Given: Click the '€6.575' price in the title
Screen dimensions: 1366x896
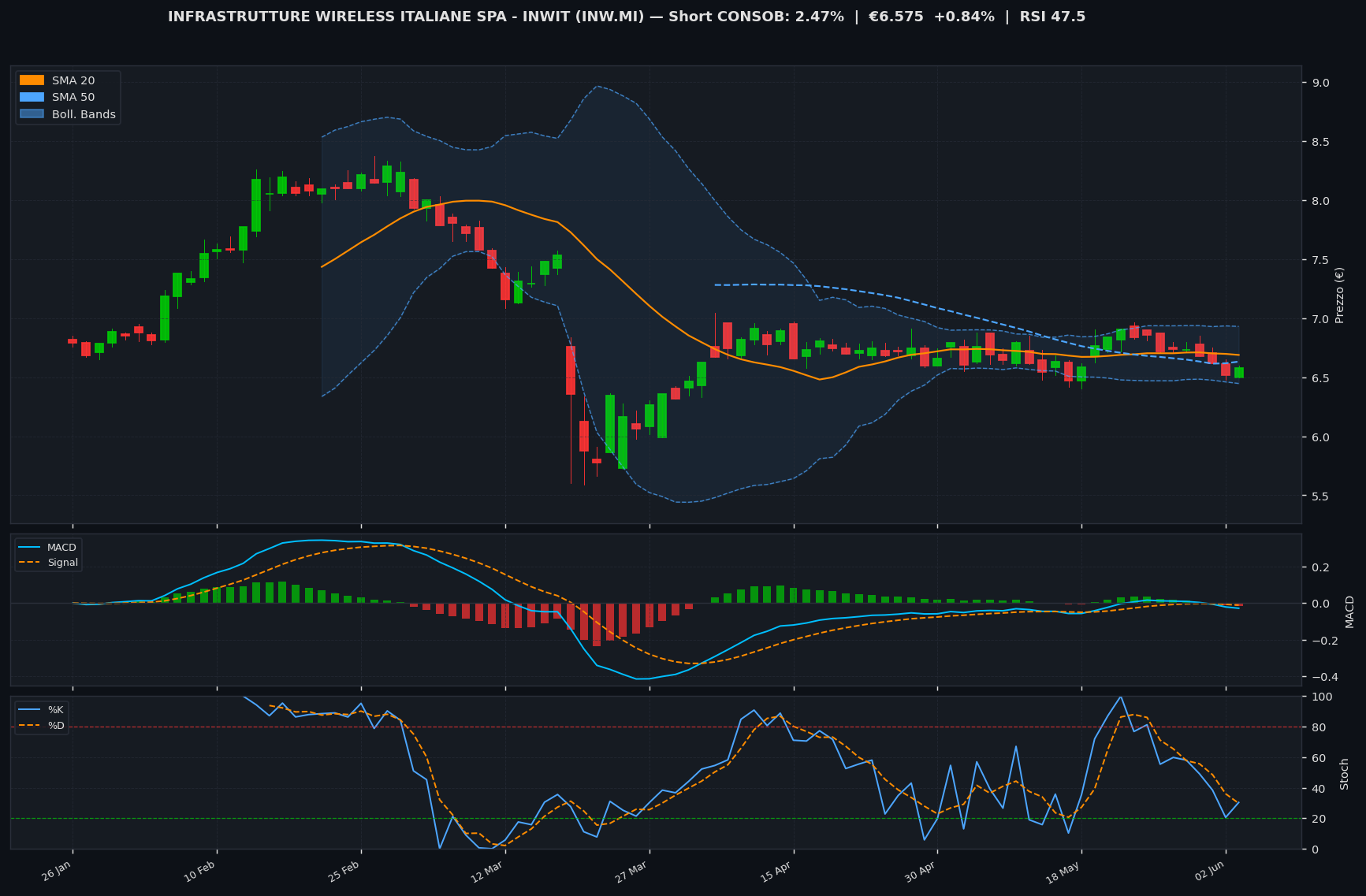Looking at the screenshot, I should [896, 17].
